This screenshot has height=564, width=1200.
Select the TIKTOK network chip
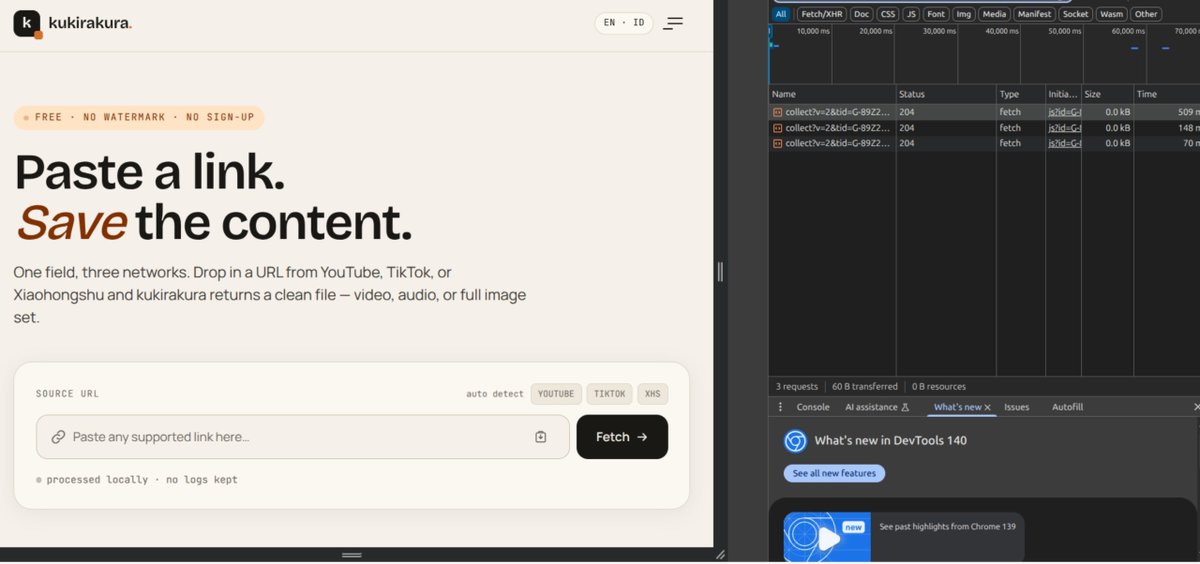point(610,394)
